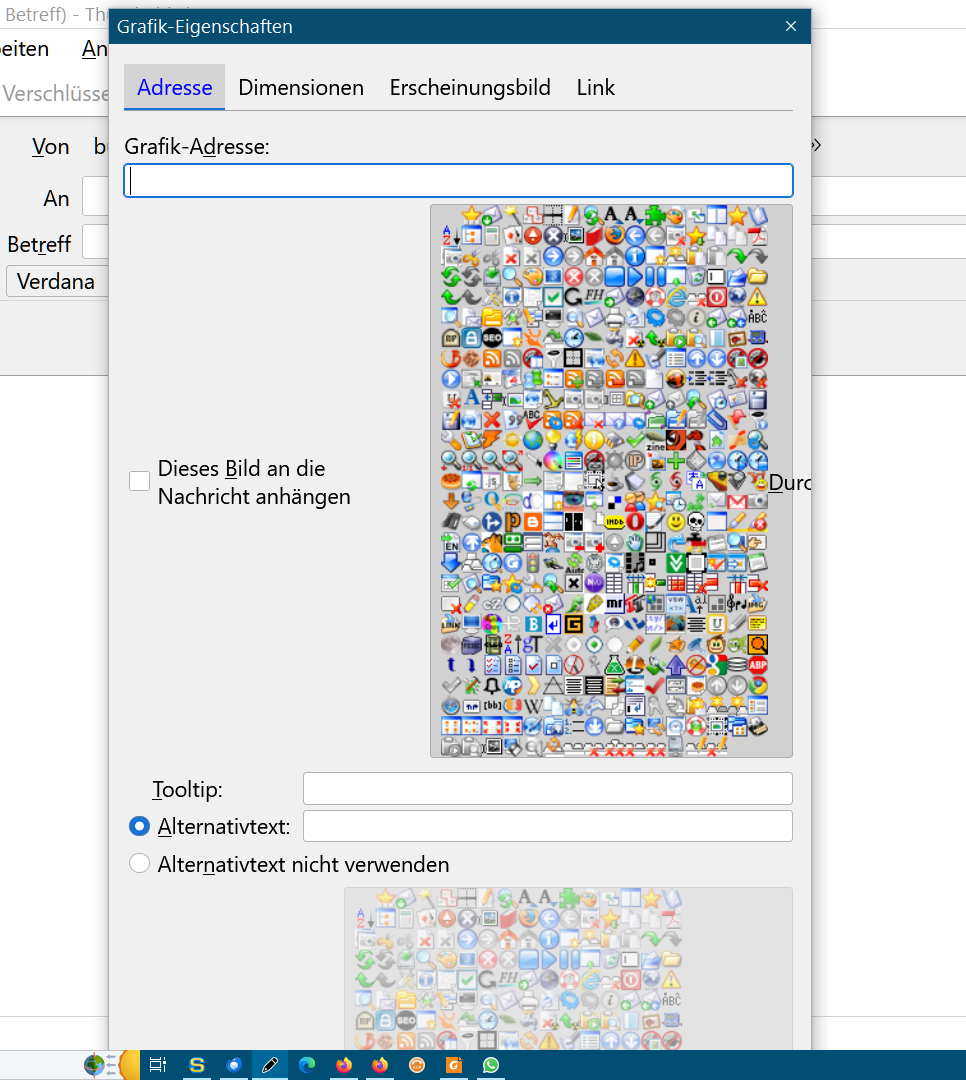Open the orange headset phone taskbar app
966x1080 pixels.
click(417, 1065)
